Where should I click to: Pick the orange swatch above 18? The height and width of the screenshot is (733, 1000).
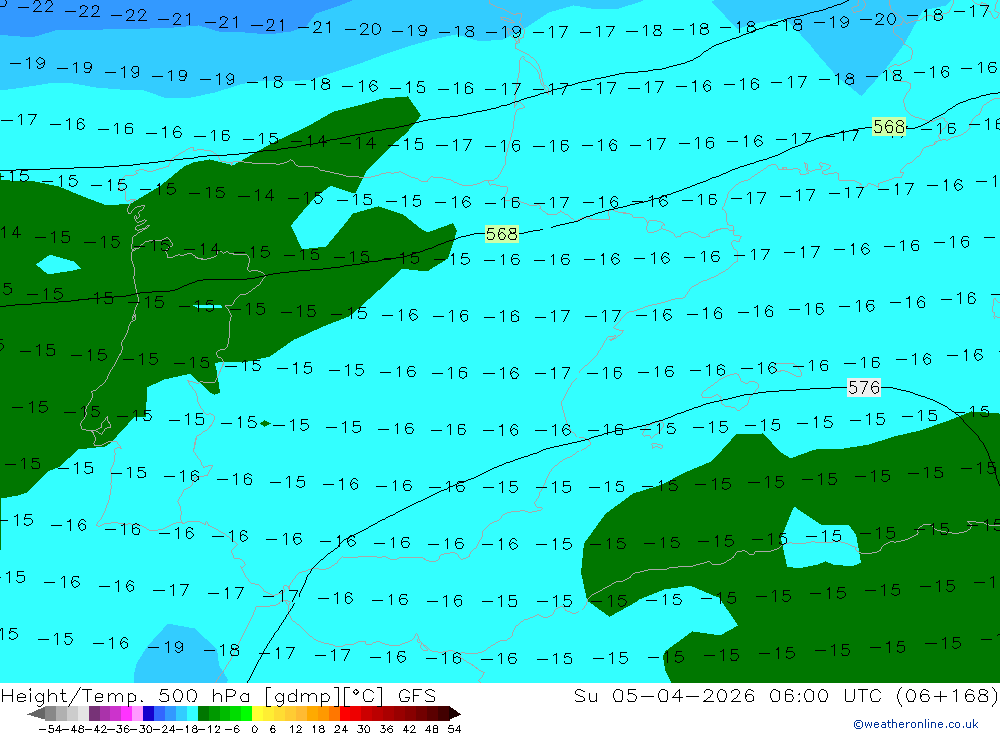[323, 713]
